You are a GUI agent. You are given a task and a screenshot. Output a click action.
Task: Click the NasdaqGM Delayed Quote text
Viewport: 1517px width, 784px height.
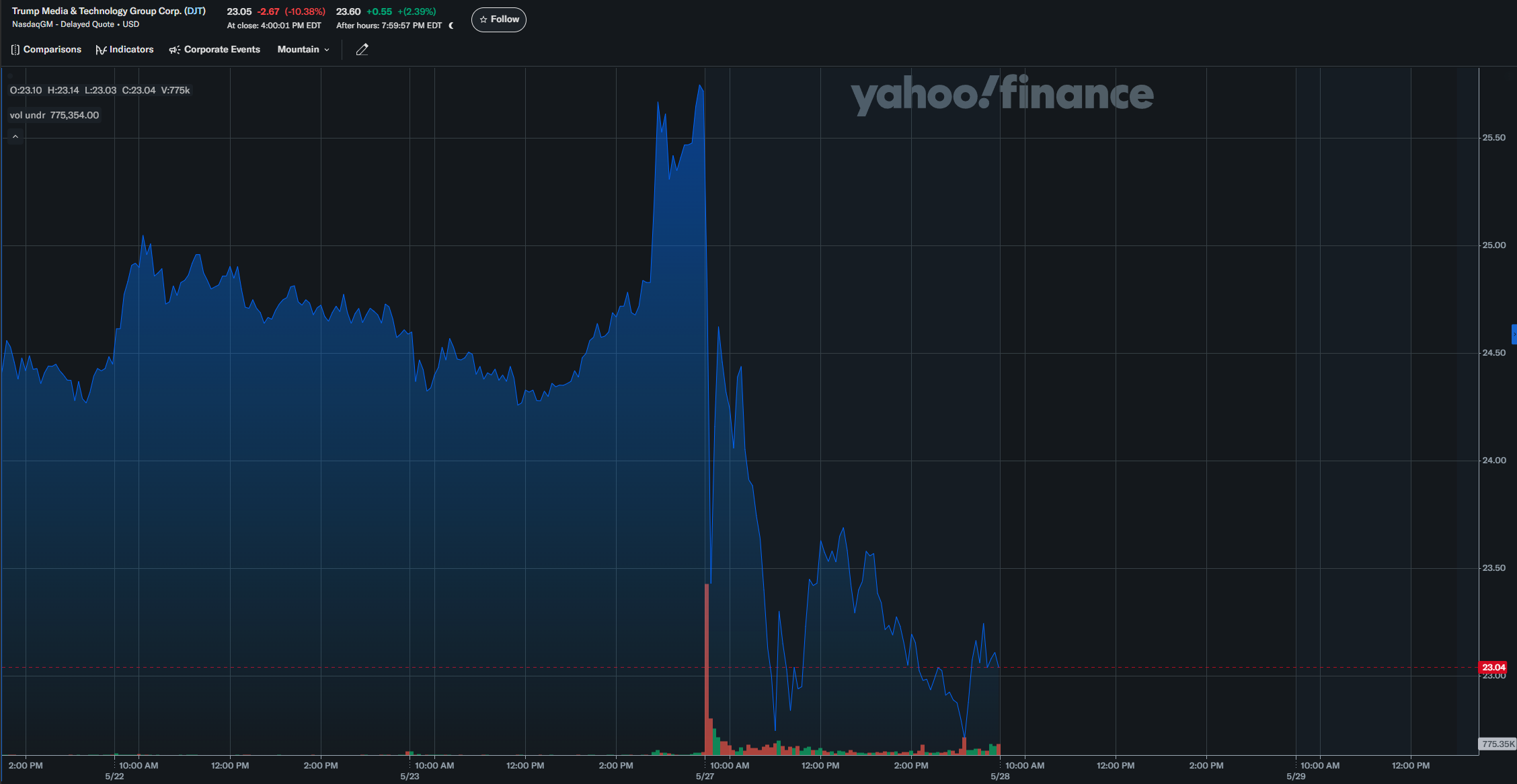(75, 24)
